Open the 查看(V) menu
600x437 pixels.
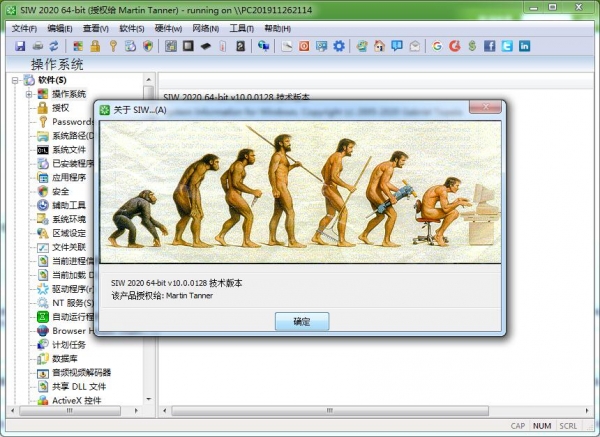(x=96, y=29)
